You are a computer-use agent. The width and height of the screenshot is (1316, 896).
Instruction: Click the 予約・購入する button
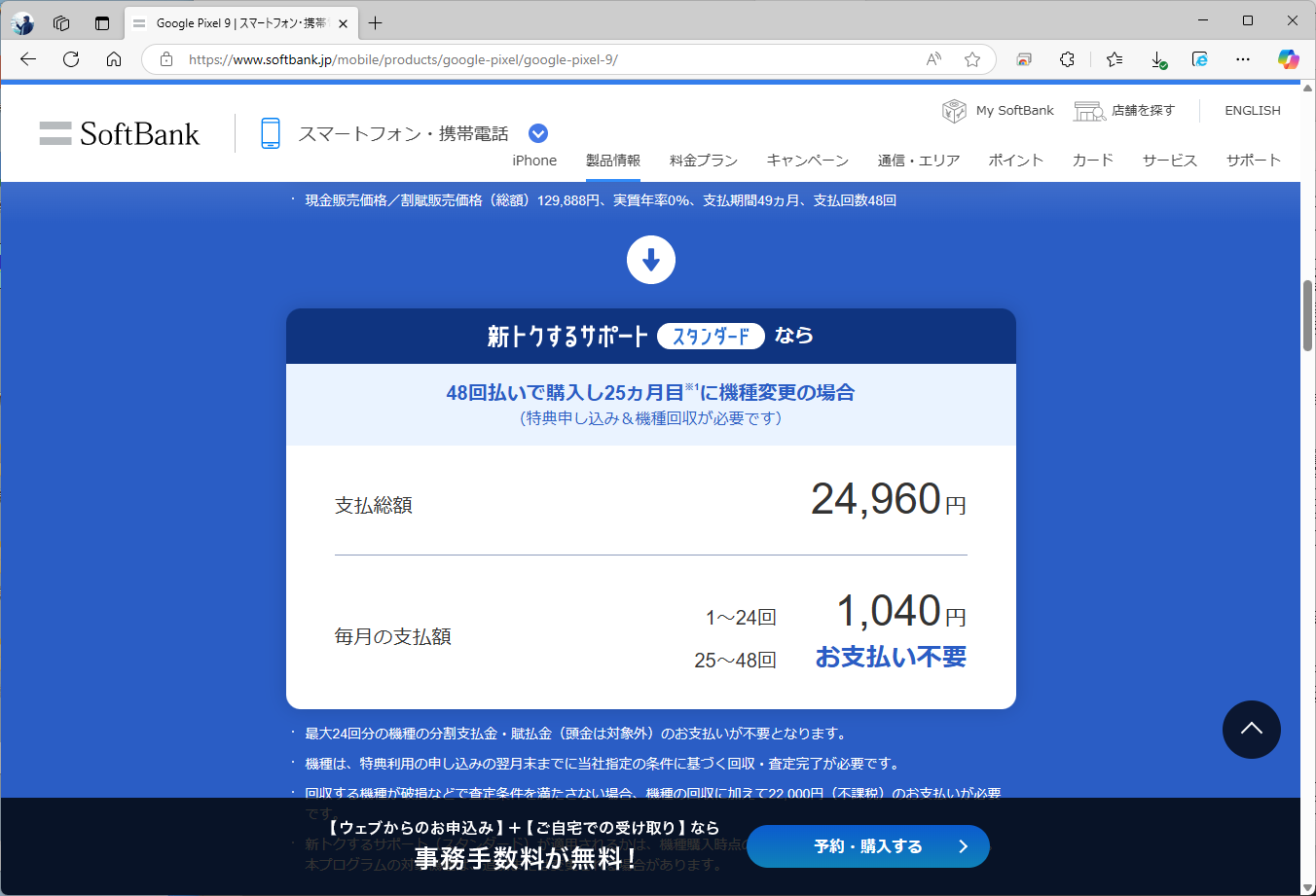tap(868, 846)
